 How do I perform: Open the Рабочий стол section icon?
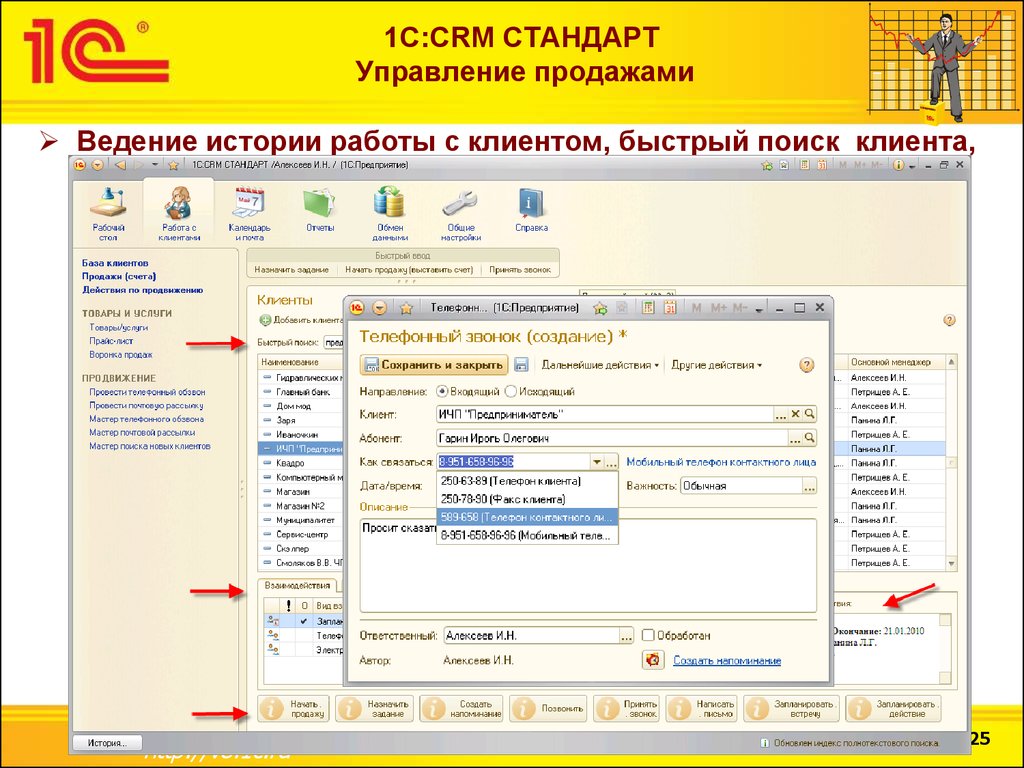coord(108,204)
